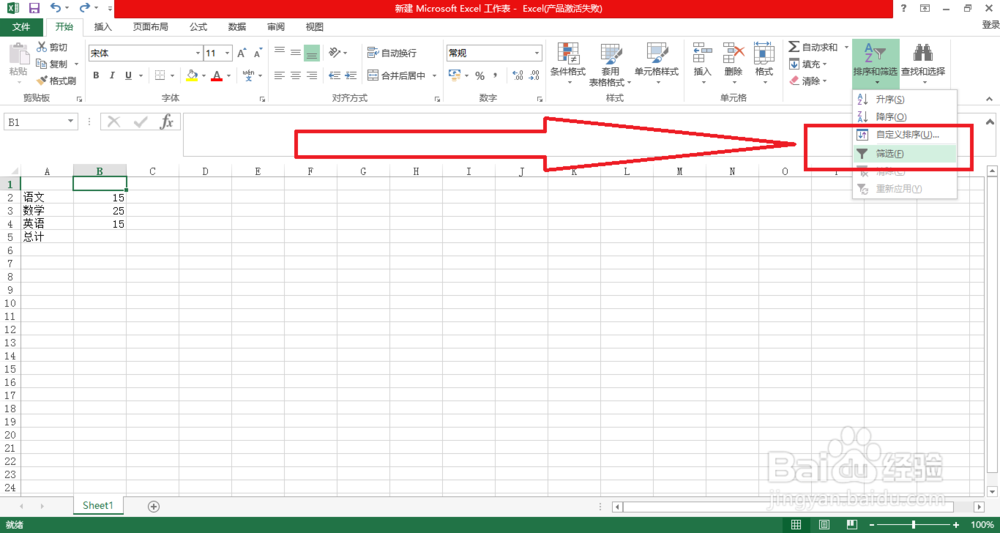This screenshot has width=1000, height=533.
Task: Click the cell borders icon
Action: tap(159, 75)
